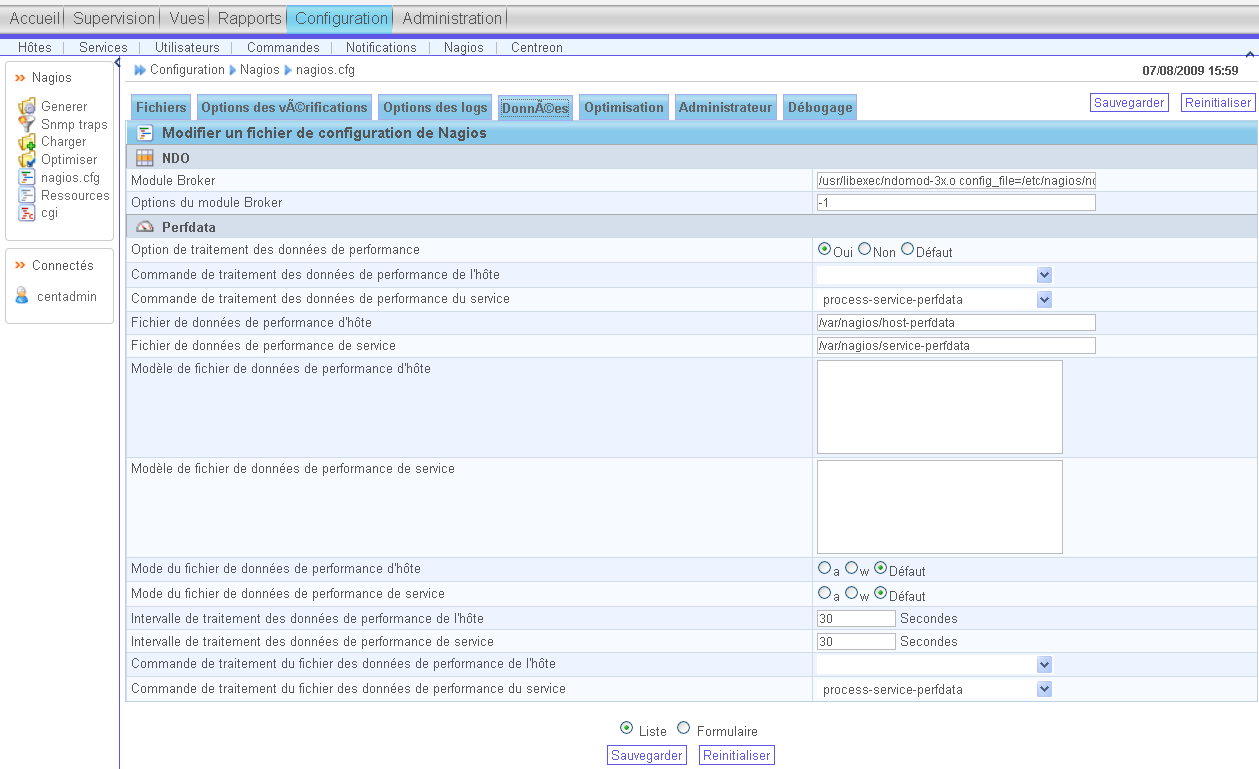Click the bottom Reinitialiser button
The height and width of the screenshot is (769, 1259).
click(x=736, y=756)
